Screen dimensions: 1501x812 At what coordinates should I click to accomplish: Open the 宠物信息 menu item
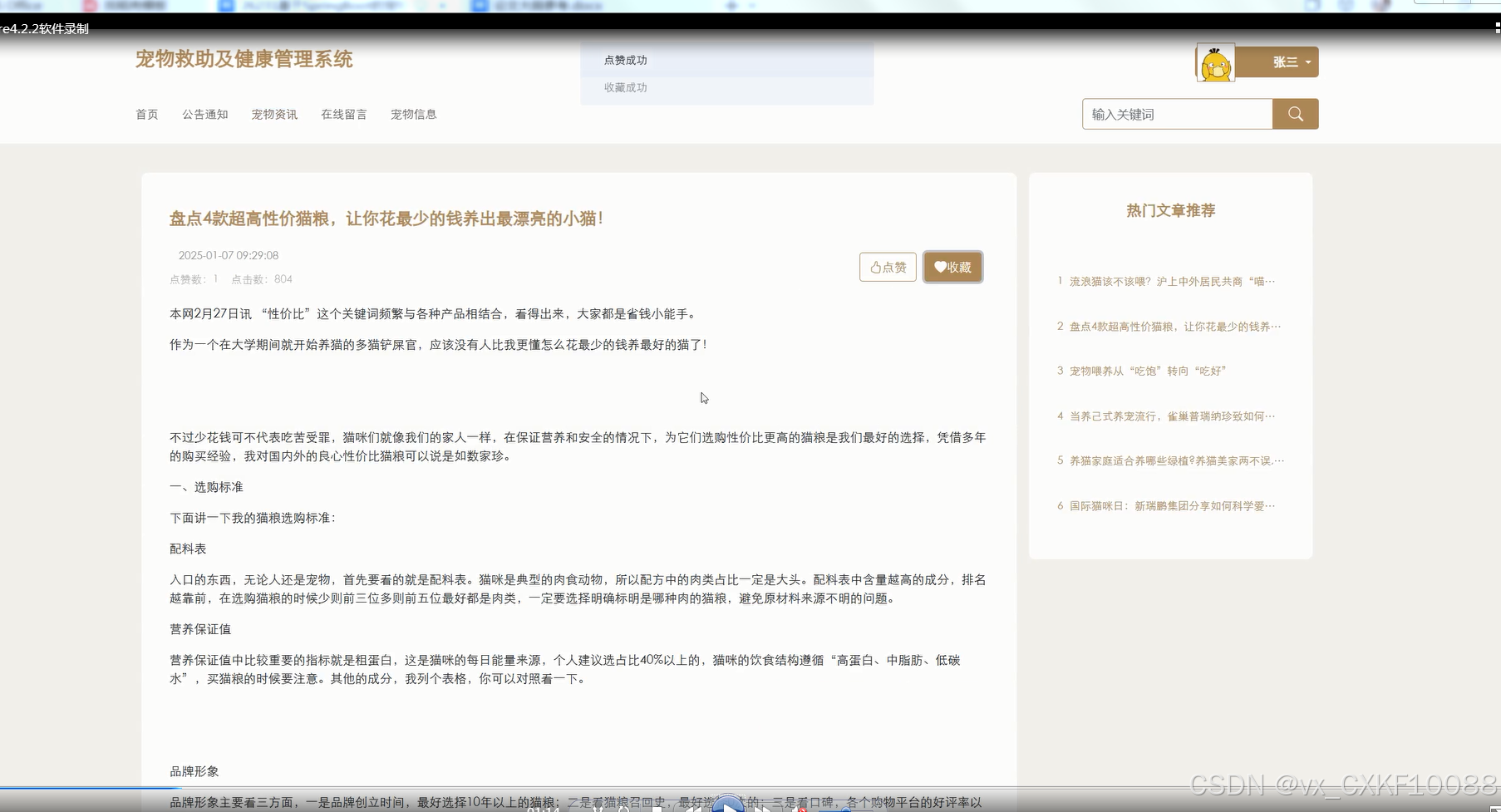tap(414, 114)
